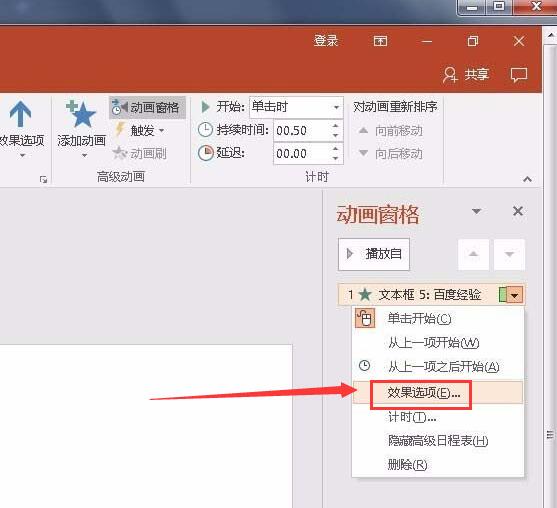Decrease the Duration value with down spinner
The width and height of the screenshot is (557, 508).
[x=336, y=136]
